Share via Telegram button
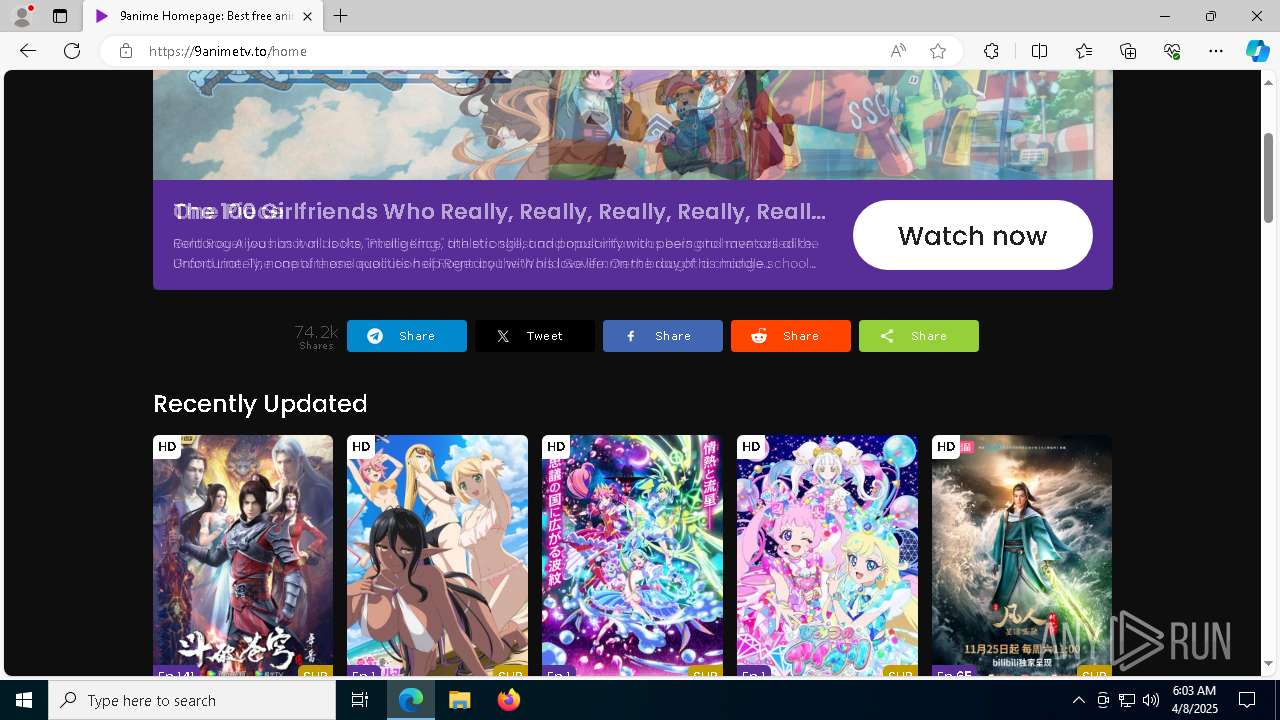This screenshot has width=1280, height=720. click(407, 336)
